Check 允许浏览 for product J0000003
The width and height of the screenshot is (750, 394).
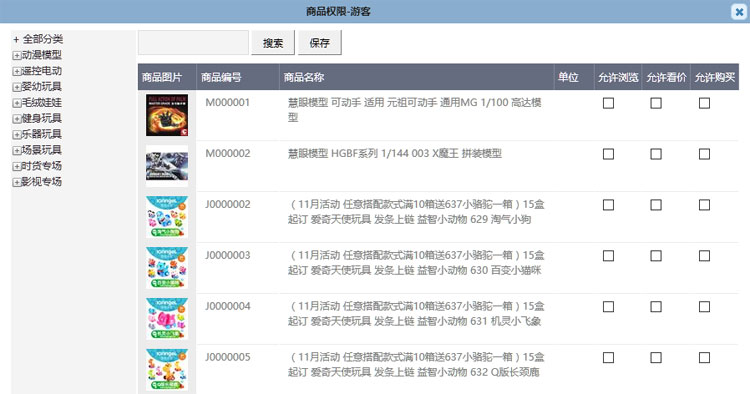pos(608,256)
